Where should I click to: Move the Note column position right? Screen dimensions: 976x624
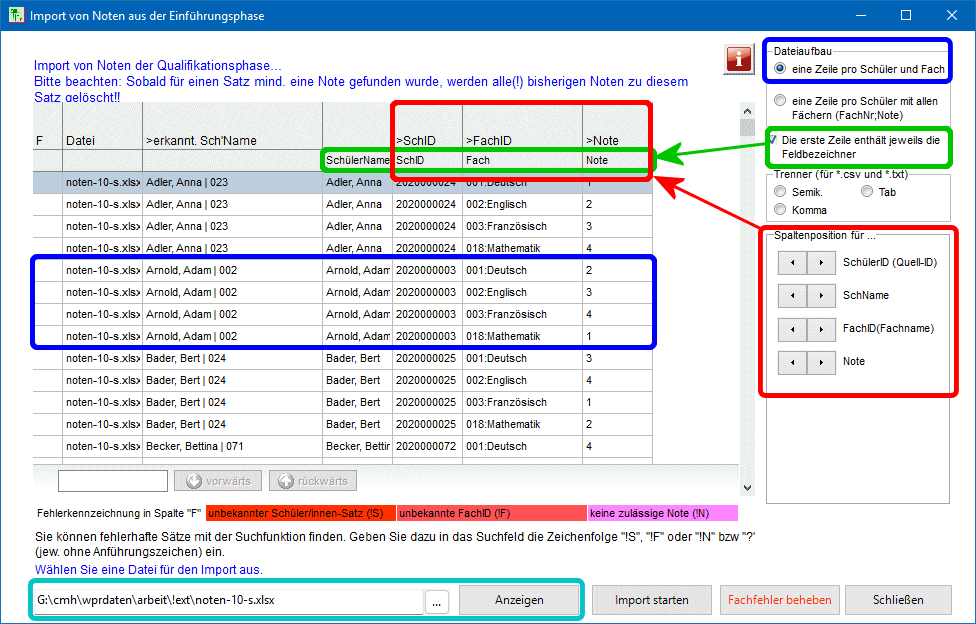821,362
